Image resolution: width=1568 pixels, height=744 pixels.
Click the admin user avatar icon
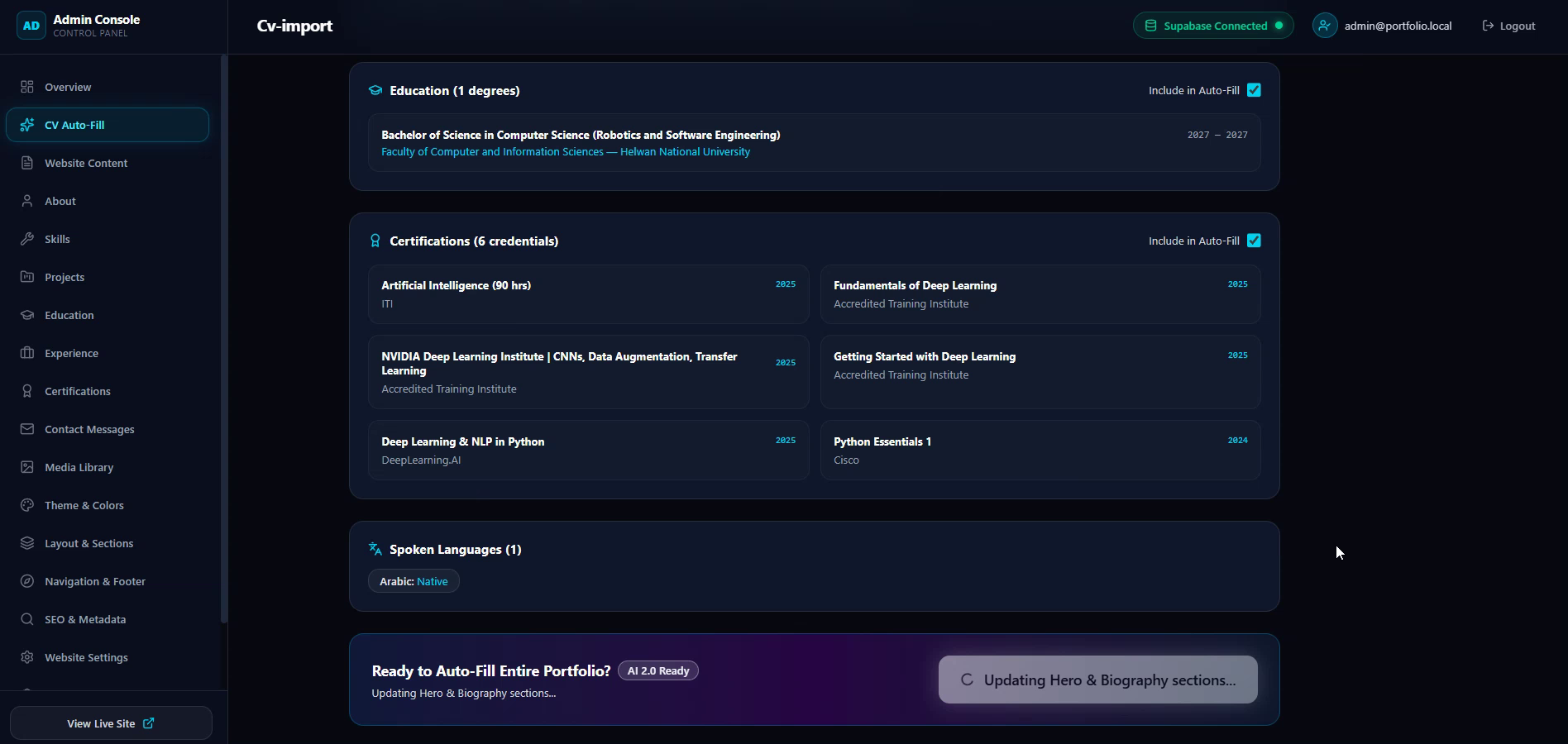tap(1325, 26)
